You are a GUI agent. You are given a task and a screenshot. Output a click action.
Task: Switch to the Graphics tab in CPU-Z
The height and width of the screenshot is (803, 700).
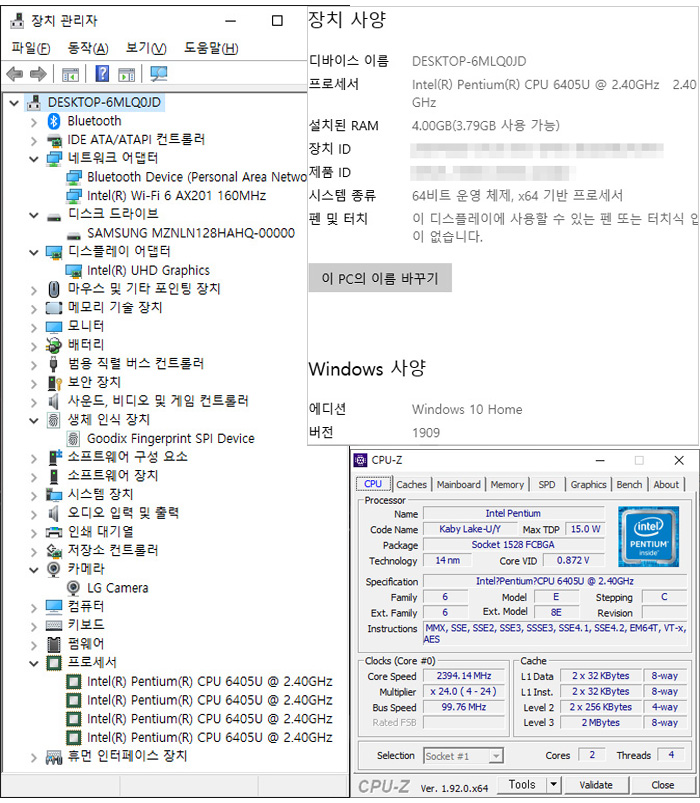tap(588, 484)
